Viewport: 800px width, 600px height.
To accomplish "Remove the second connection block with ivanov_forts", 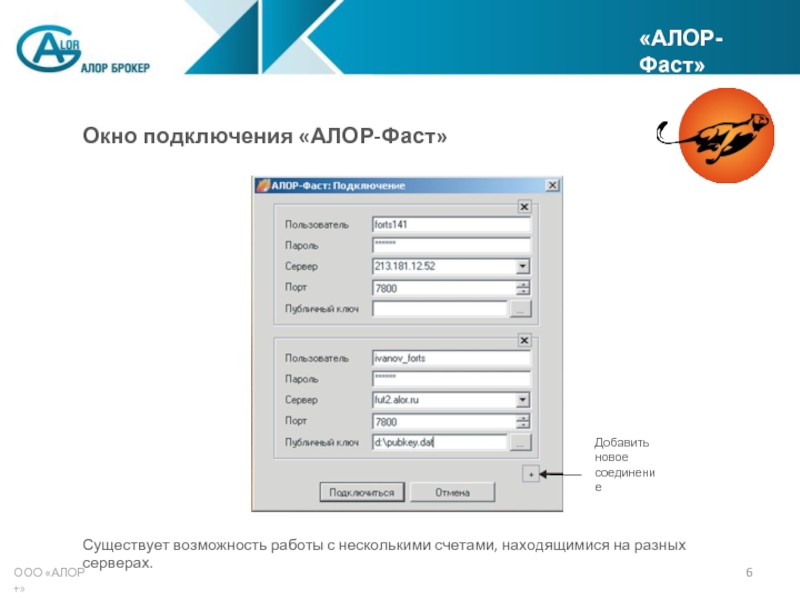I will (524, 340).
